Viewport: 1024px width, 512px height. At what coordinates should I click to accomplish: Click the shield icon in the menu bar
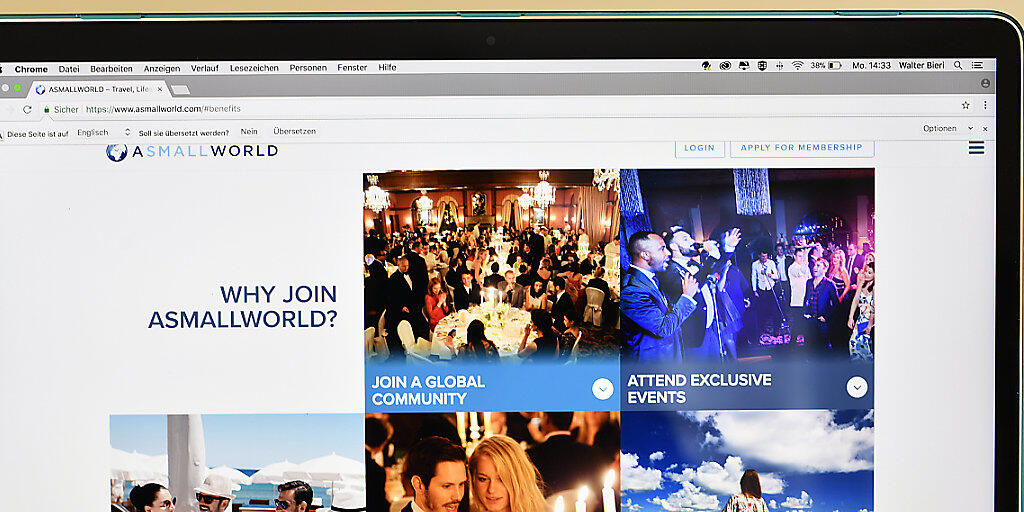(762, 65)
